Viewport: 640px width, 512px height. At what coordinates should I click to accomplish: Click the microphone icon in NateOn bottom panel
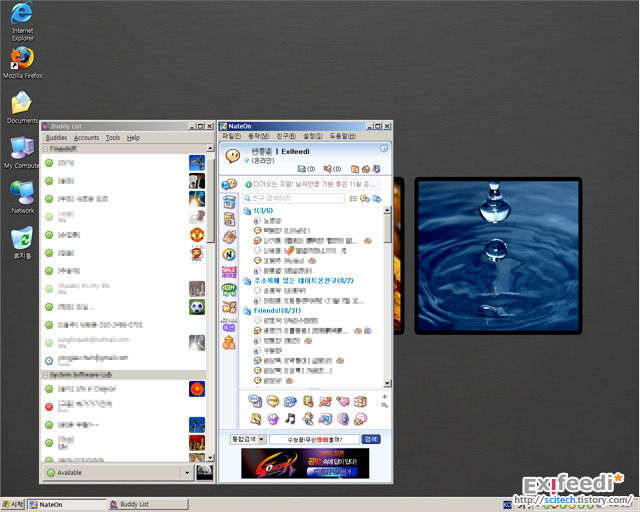[343, 419]
